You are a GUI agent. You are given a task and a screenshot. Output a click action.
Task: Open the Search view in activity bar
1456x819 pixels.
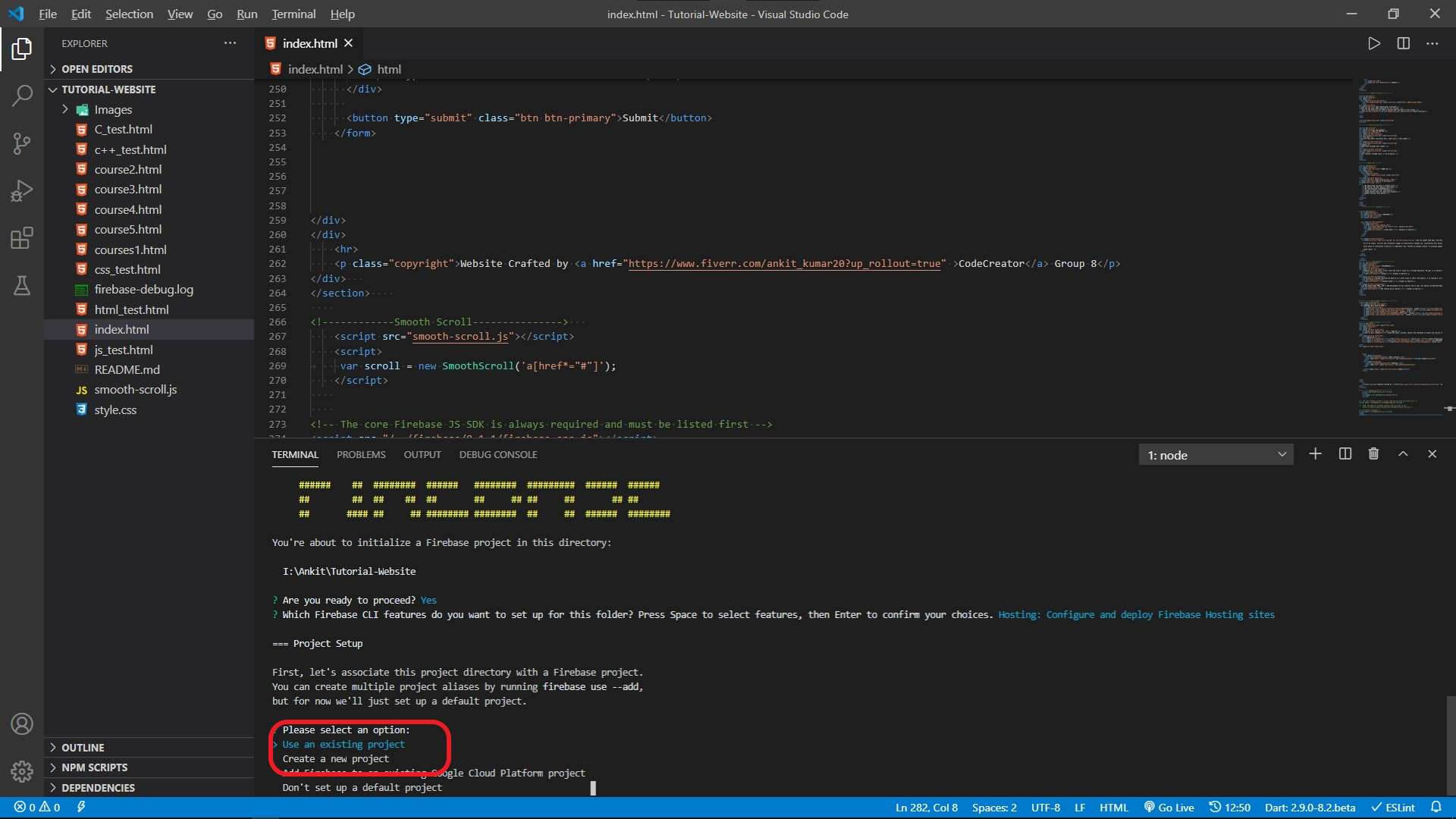22,96
